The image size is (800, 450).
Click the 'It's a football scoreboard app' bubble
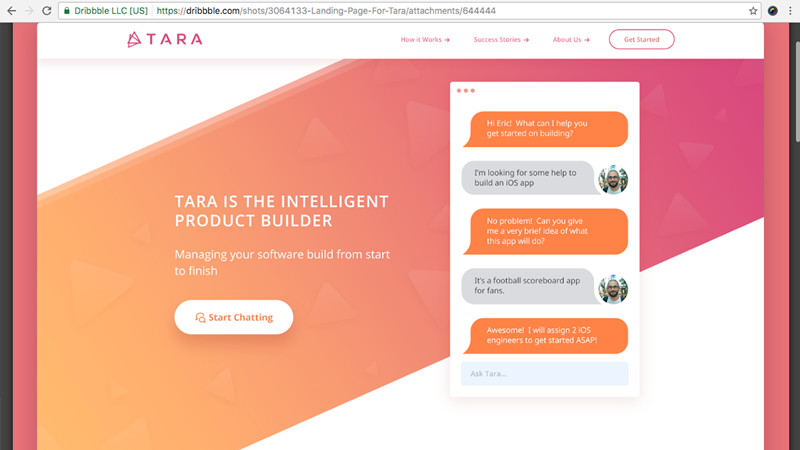529,286
